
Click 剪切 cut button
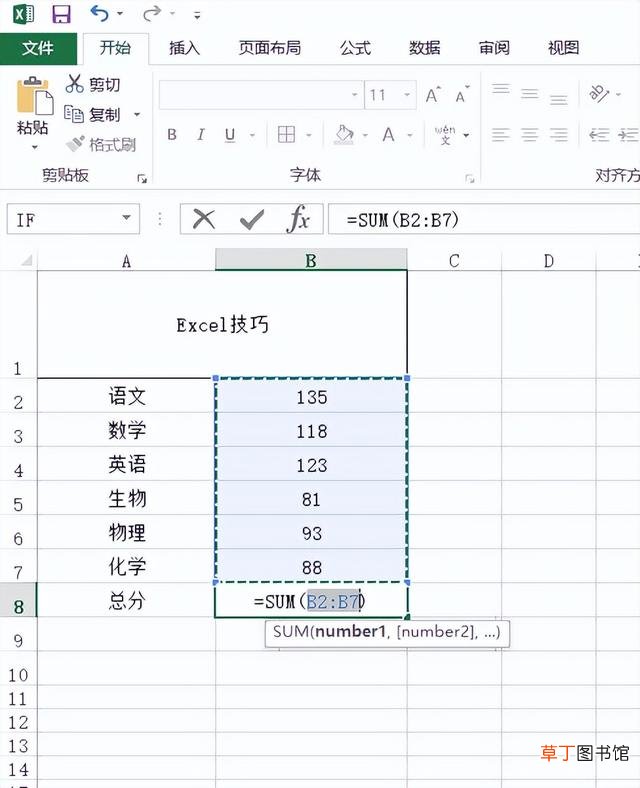(x=93, y=84)
